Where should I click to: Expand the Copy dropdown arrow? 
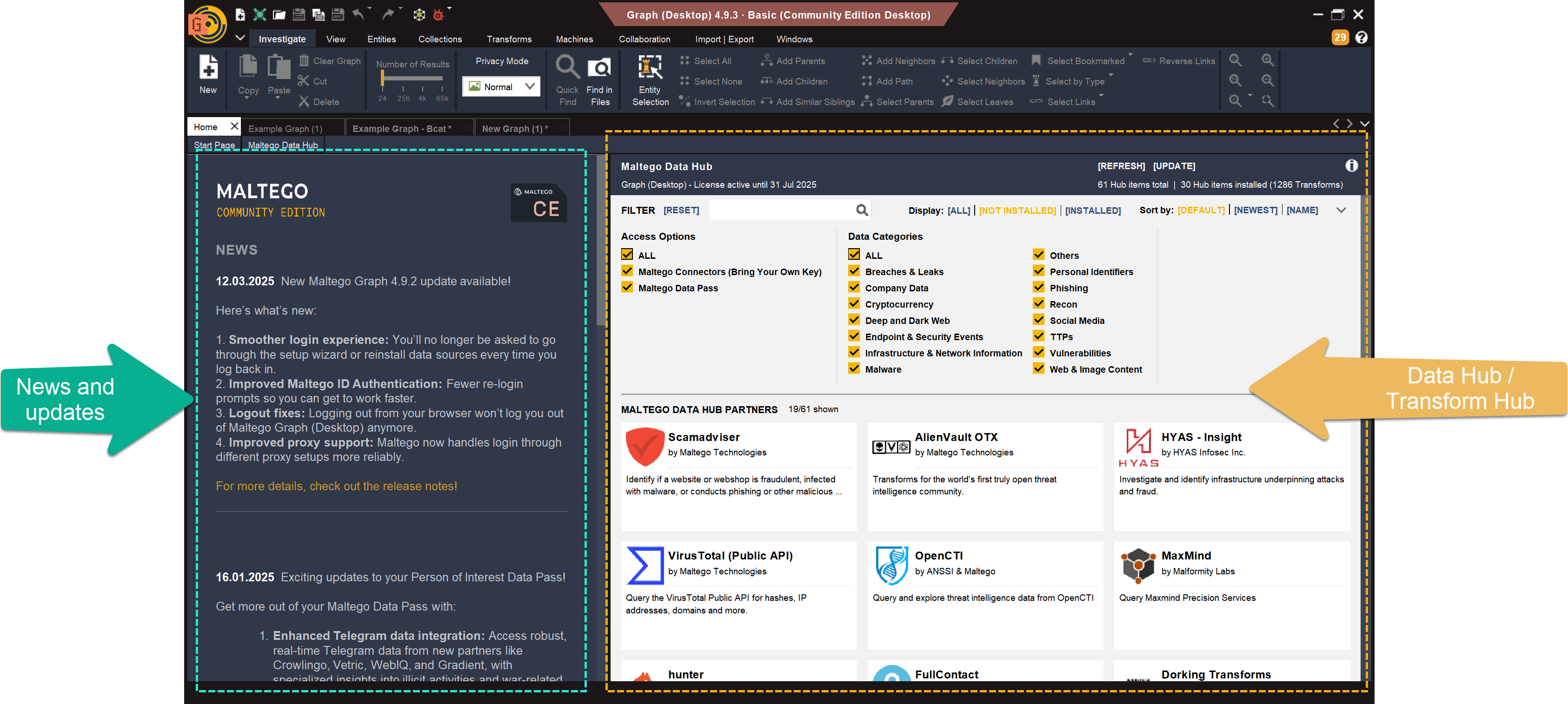click(x=247, y=98)
